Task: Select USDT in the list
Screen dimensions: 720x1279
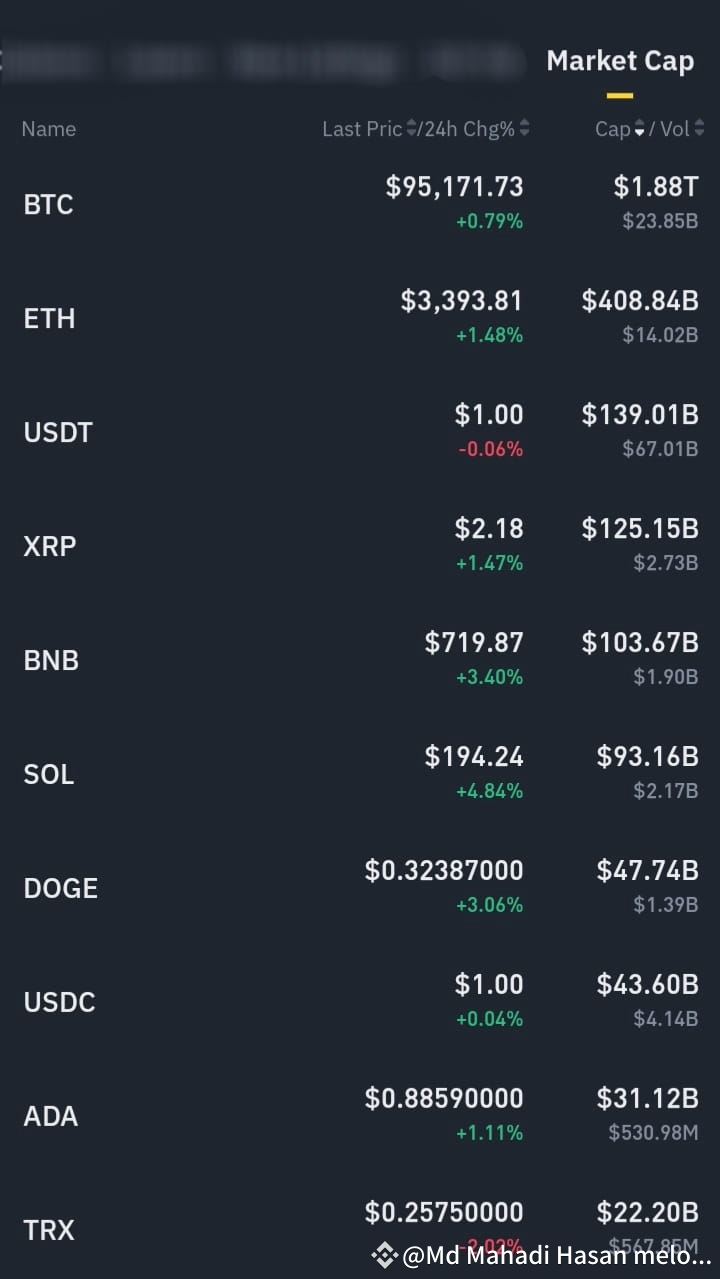Action: [x=360, y=432]
